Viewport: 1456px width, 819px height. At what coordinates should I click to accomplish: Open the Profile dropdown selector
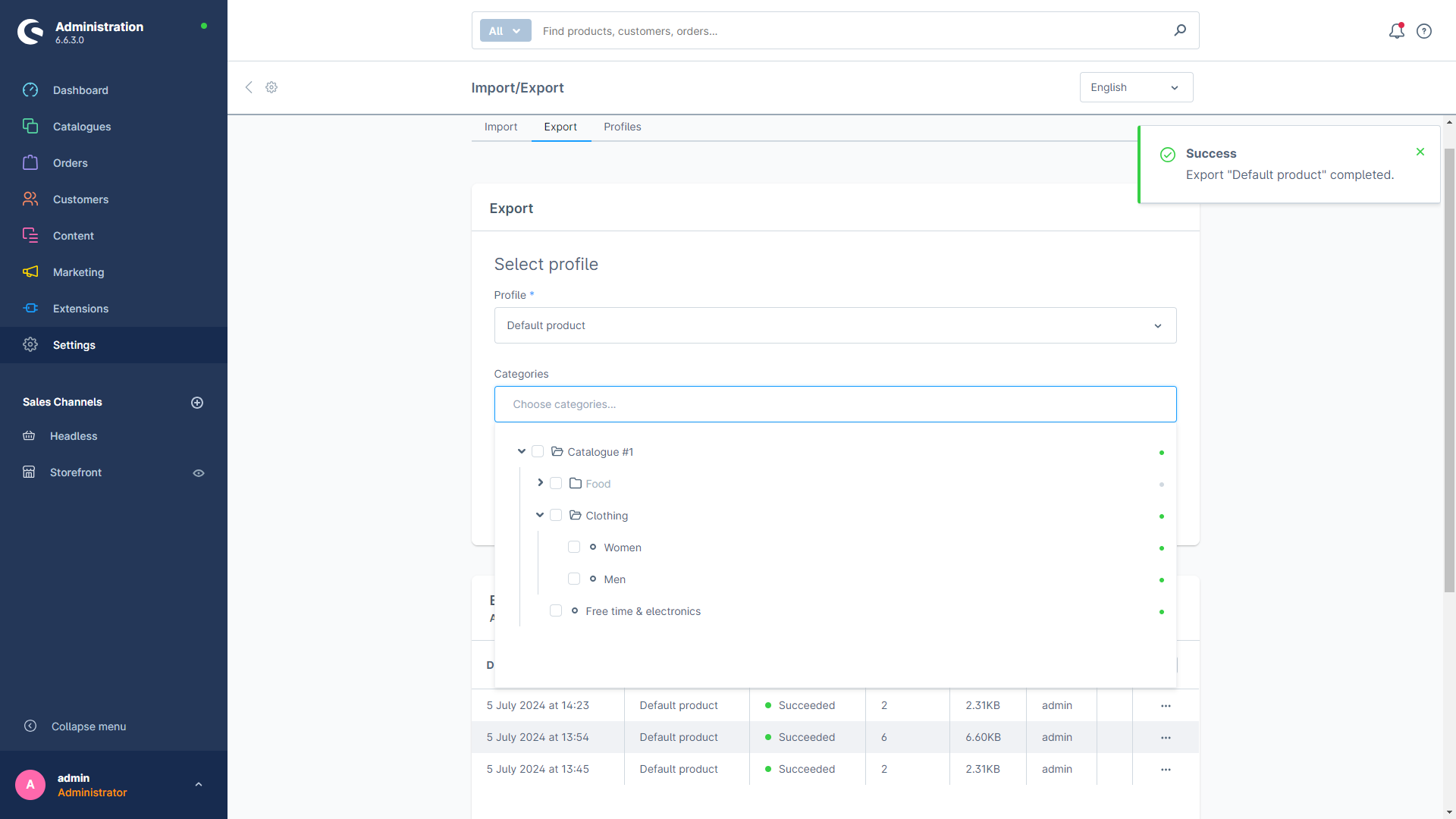(836, 325)
